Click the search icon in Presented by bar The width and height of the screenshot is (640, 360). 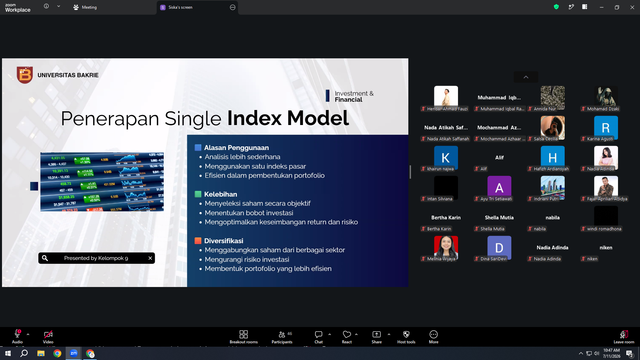pyautogui.click(x=45, y=258)
